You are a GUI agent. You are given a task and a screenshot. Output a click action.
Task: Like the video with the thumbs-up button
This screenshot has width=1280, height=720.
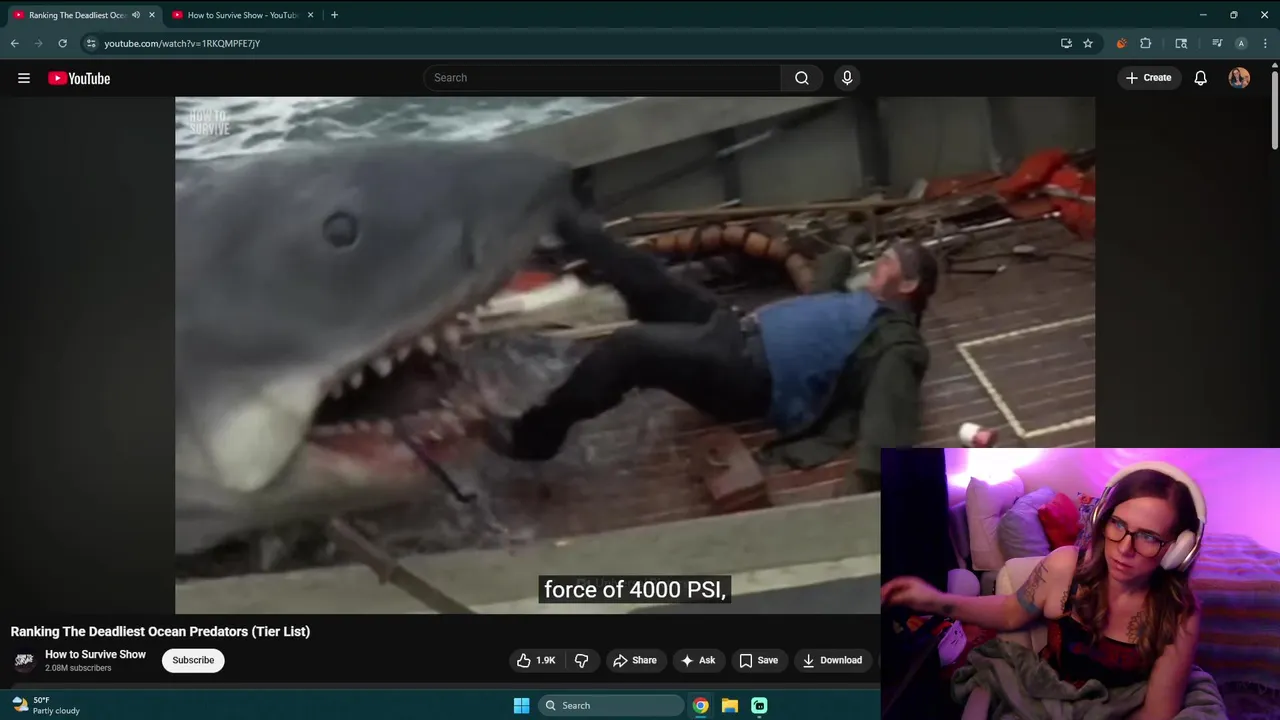pyautogui.click(x=536, y=660)
